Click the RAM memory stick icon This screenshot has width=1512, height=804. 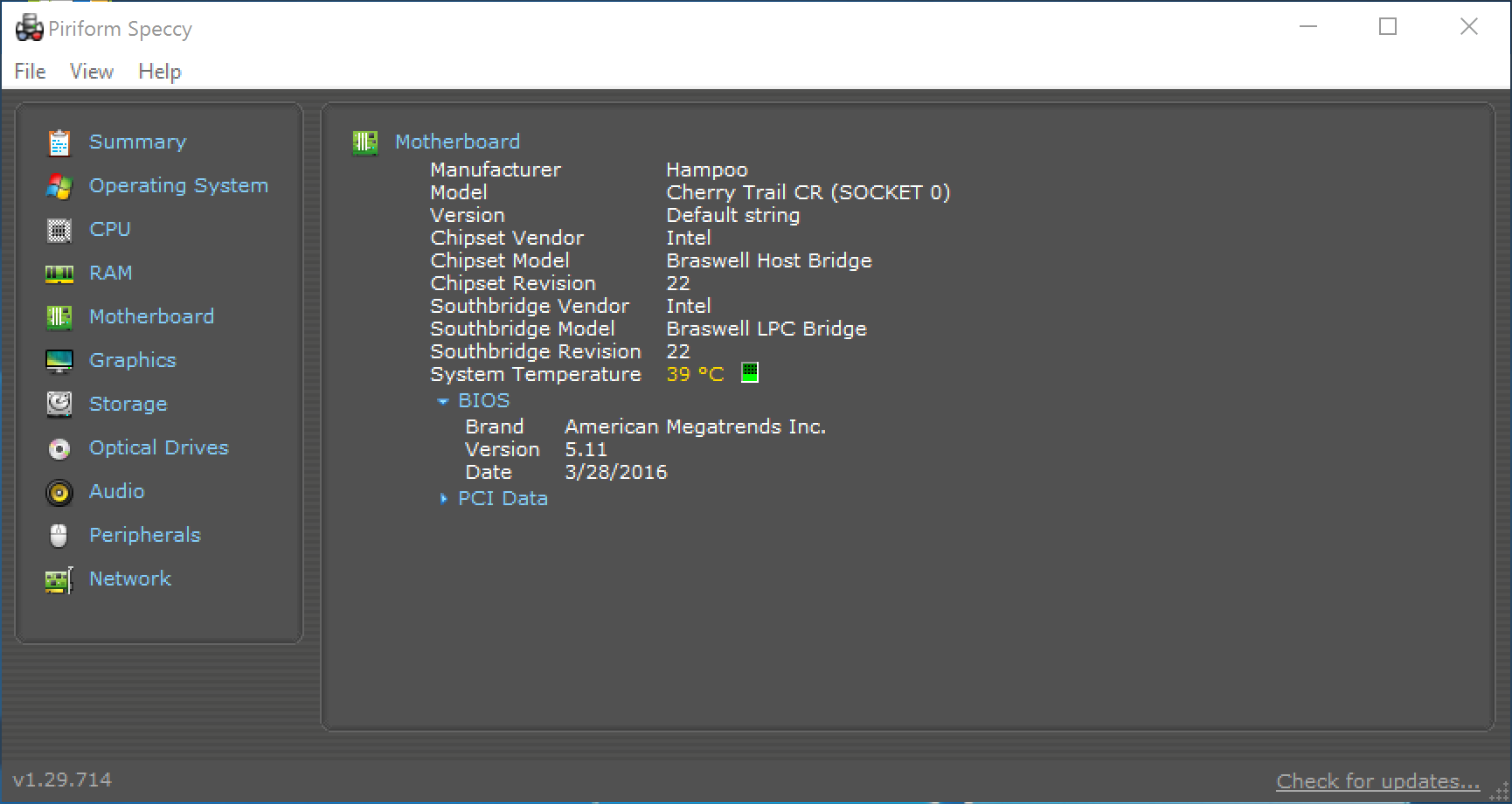(59, 274)
